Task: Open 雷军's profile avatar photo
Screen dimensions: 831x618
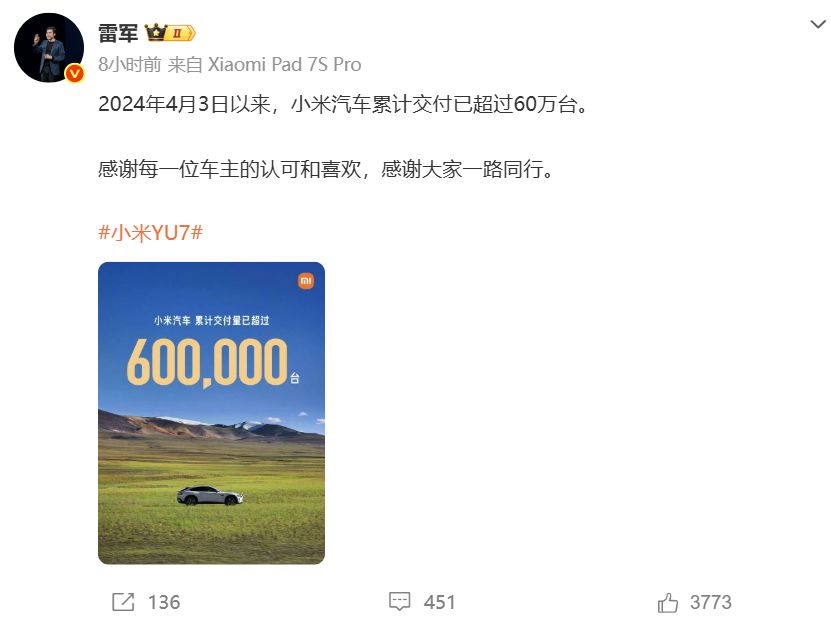Action: pyautogui.click(x=49, y=48)
